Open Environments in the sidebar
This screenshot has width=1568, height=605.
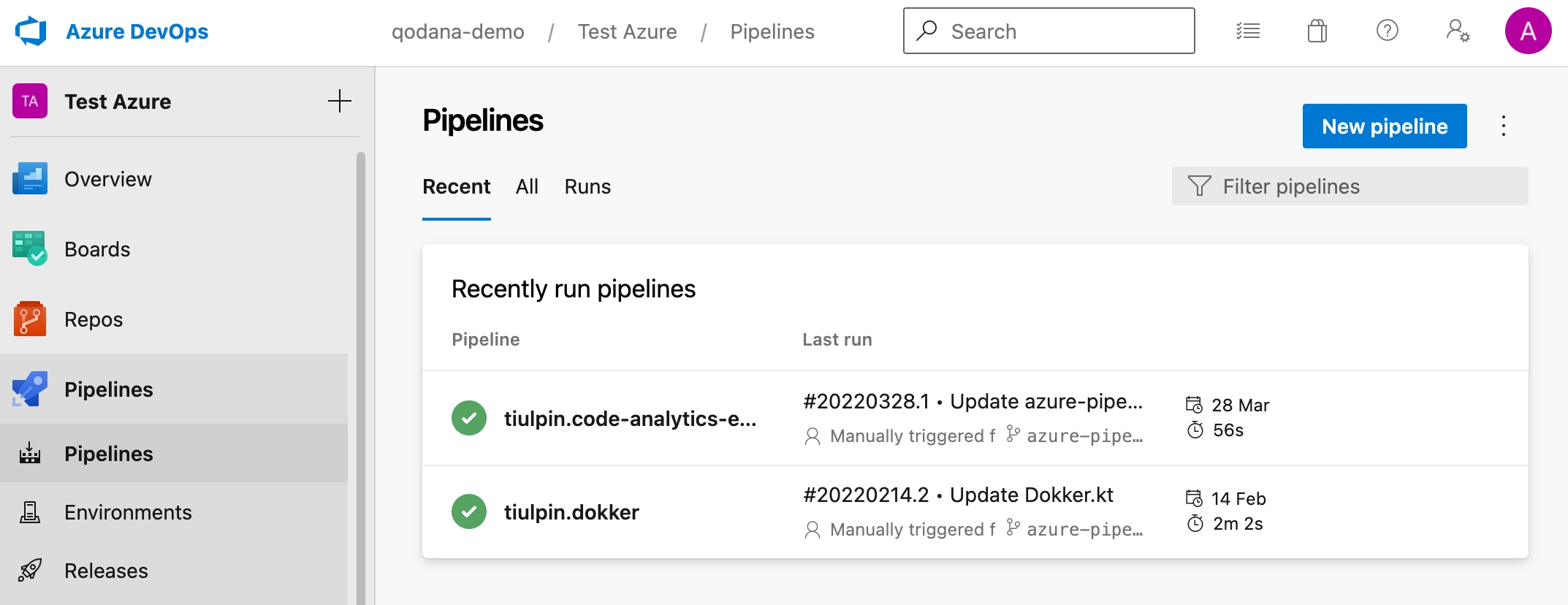tap(174, 511)
